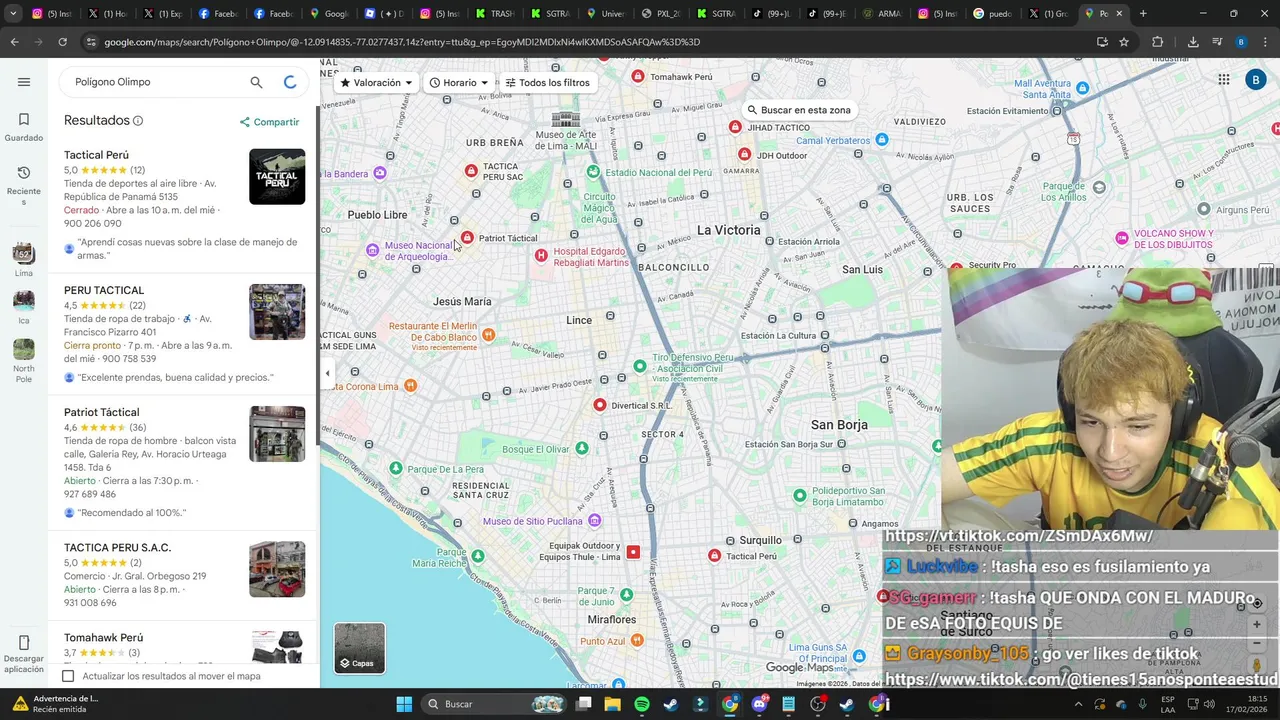Show hidden system tray icons
1280x720 pixels.
[x=1078, y=704]
